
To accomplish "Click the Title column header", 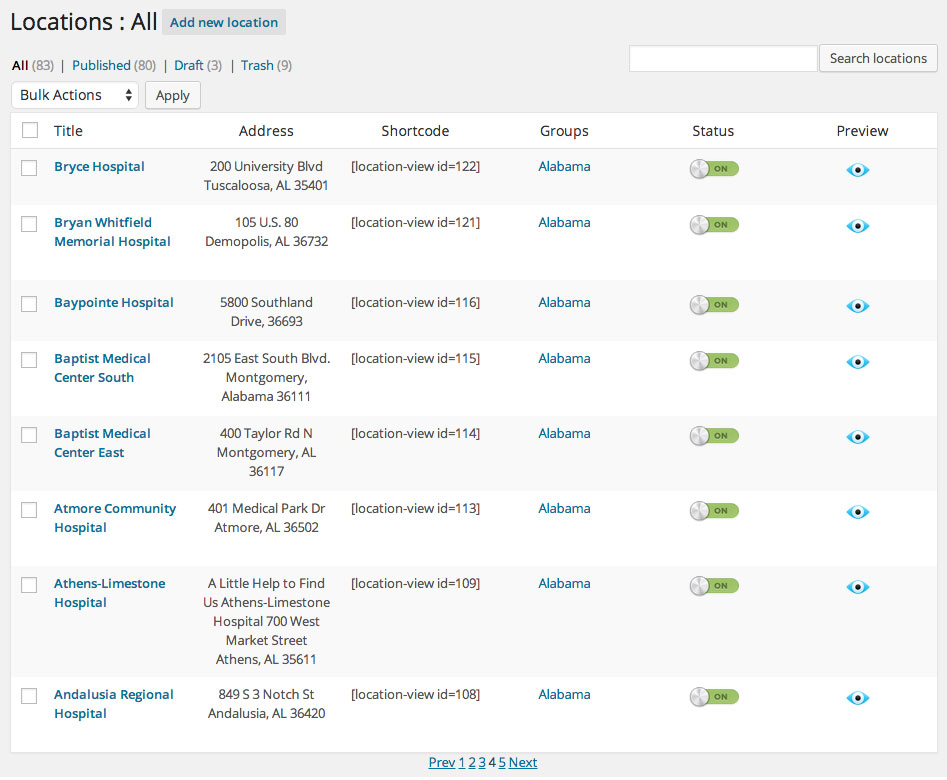I will [x=68, y=131].
